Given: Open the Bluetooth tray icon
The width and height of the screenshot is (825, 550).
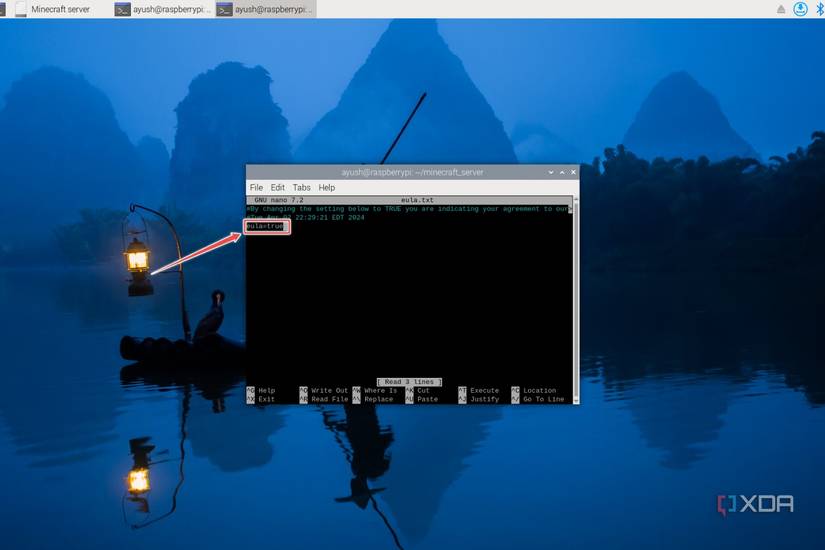Looking at the screenshot, I should click(x=820, y=9).
